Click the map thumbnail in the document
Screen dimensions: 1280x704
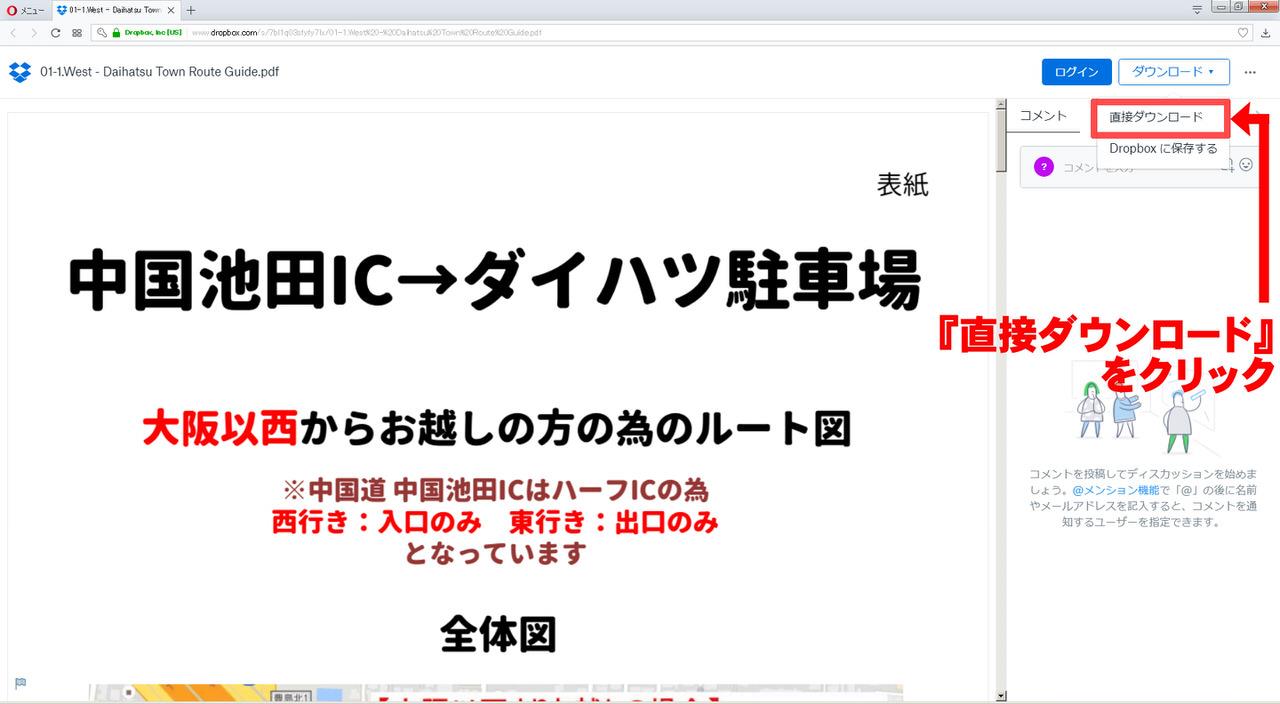pos(495,693)
